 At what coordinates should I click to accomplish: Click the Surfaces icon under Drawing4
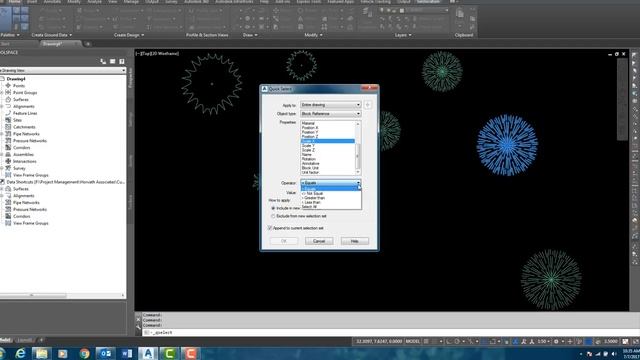coord(8,100)
